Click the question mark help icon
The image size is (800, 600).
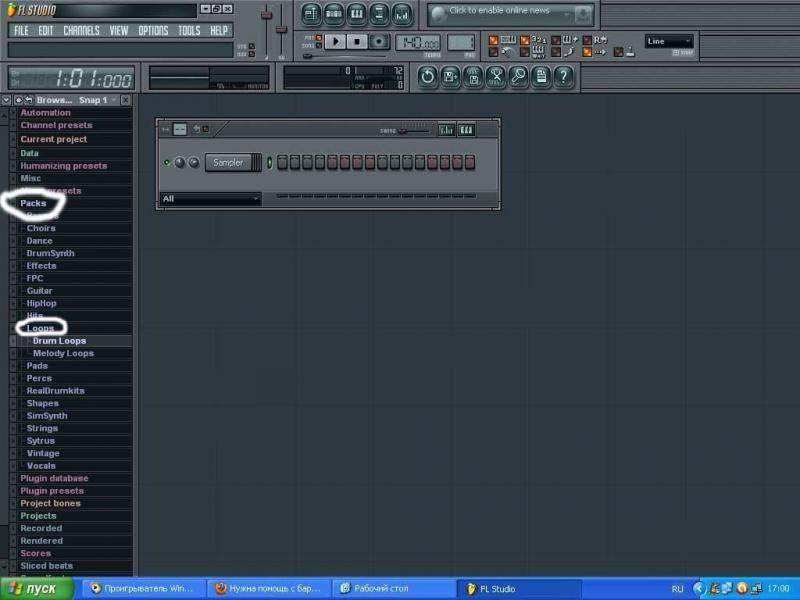[564, 76]
